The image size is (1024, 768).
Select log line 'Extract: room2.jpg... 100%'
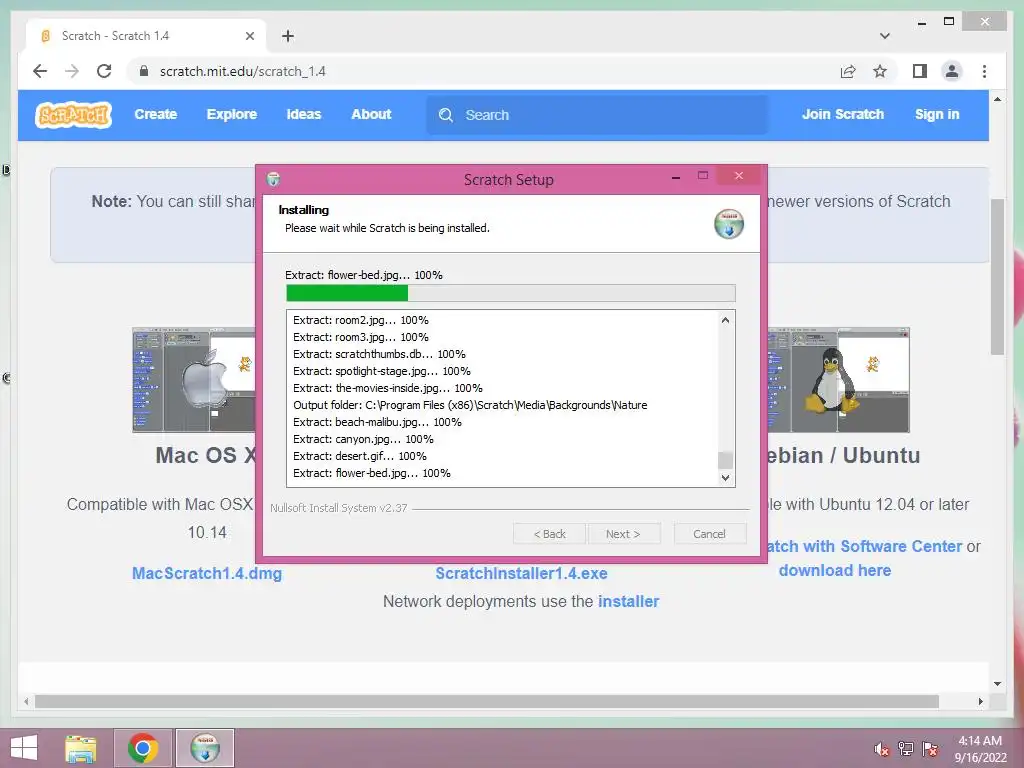[x=361, y=320]
